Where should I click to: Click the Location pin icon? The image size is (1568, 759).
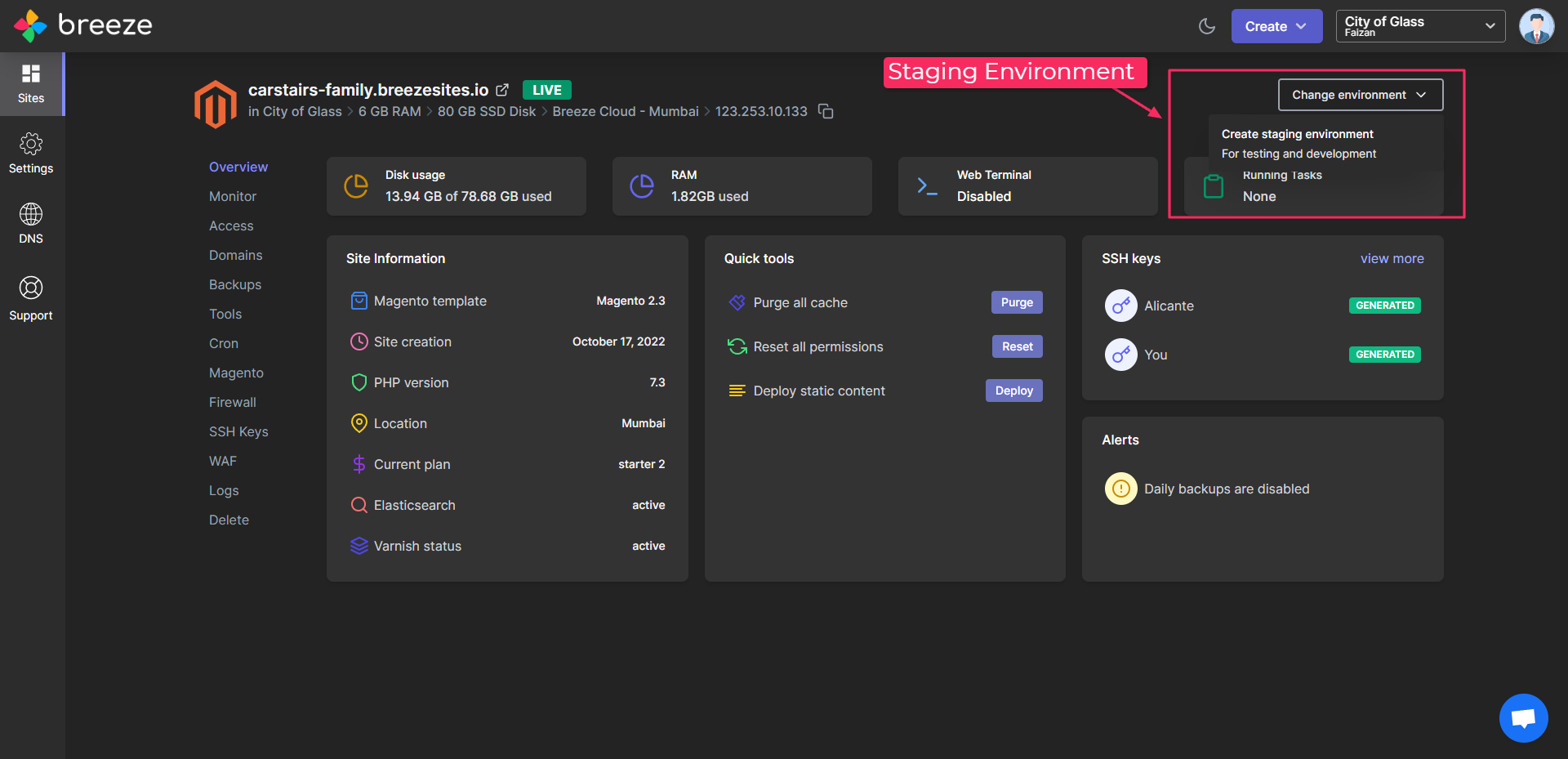359,423
